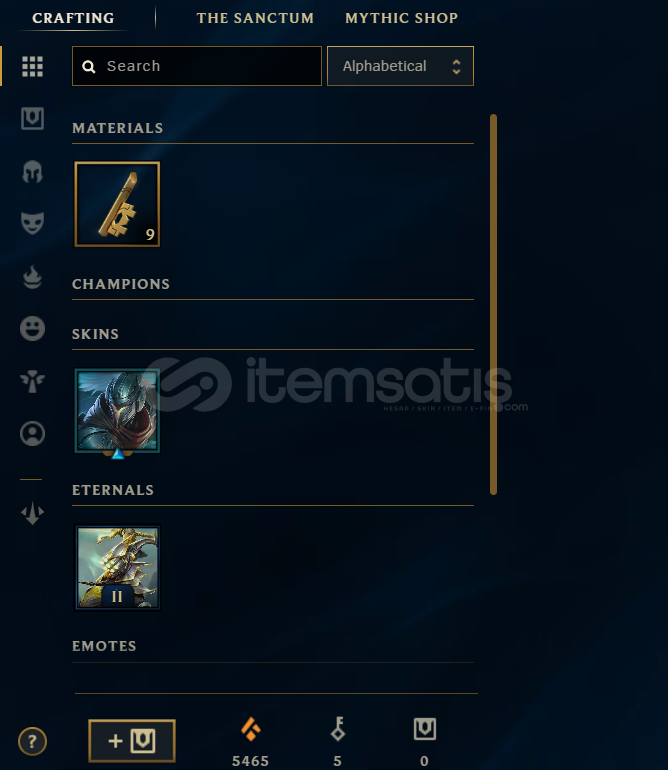
Task: Switch to The Sanctum tab
Action: click(255, 18)
